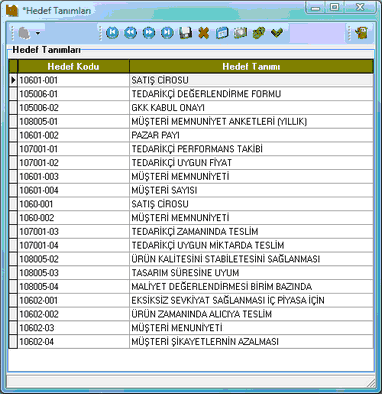Select row marker of 10601-001
Image resolution: width=382 pixels, height=394 pixels.
coord(13,80)
